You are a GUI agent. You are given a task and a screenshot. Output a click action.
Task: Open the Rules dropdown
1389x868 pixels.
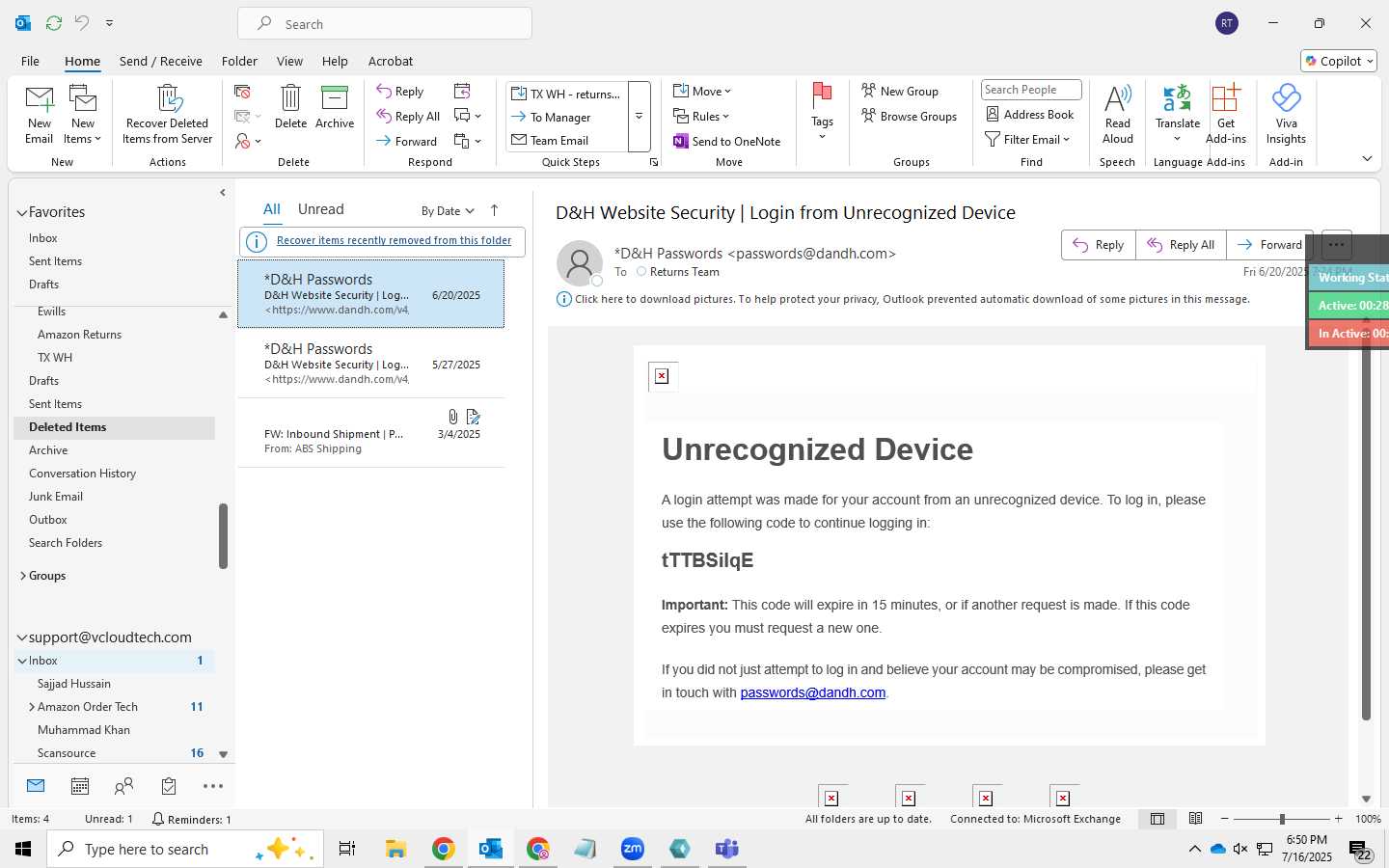[701, 116]
